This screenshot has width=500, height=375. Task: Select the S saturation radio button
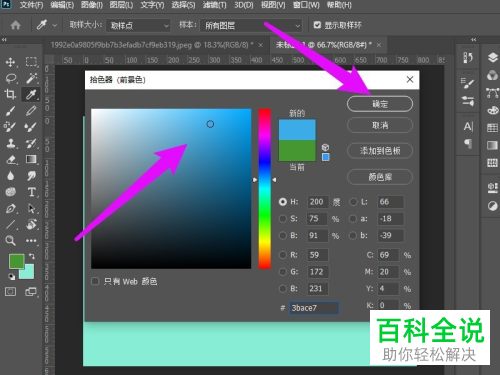283,219
